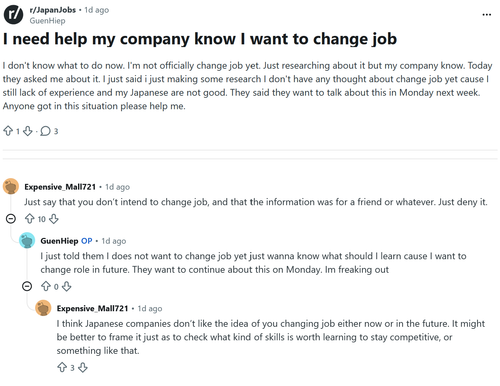Upvote the first Expensive_Mall721 comment with 10 points
This screenshot has height=386, width=500.
pos(30,219)
